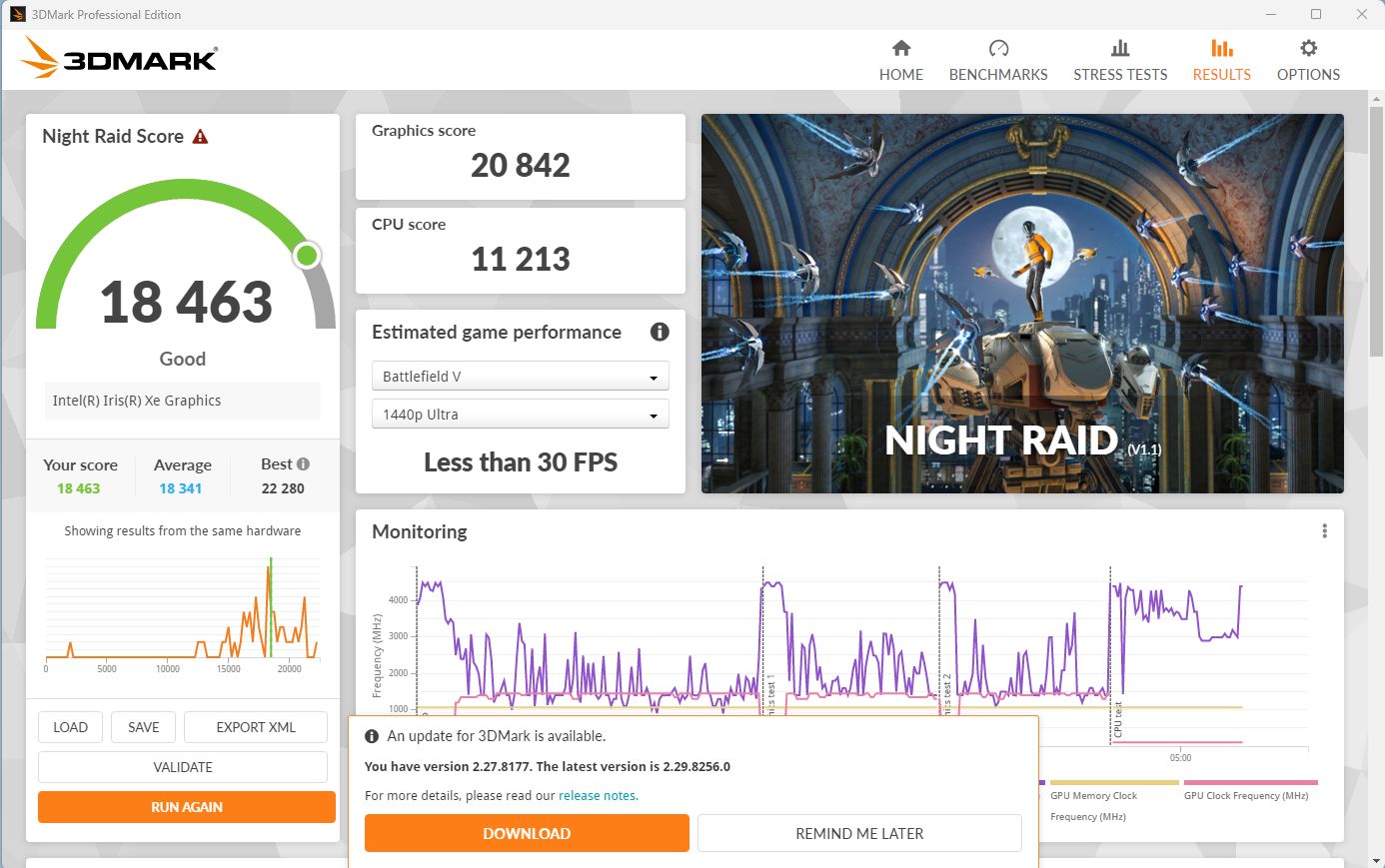Click the Night Raid Score warning triangle
The width and height of the screenshot is (1385, 868).
200,136
